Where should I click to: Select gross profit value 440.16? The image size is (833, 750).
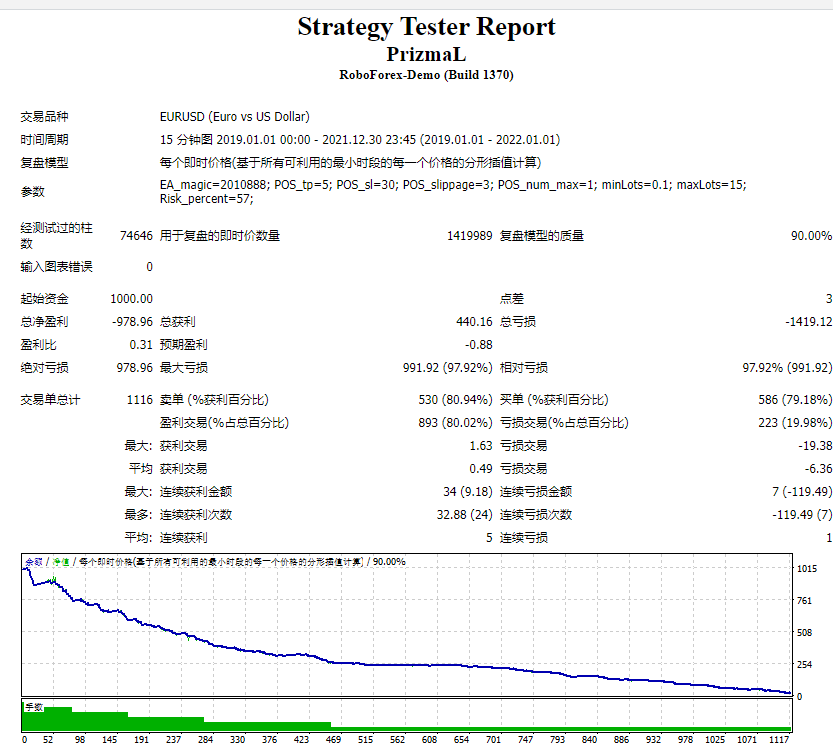tap(474, 322)
